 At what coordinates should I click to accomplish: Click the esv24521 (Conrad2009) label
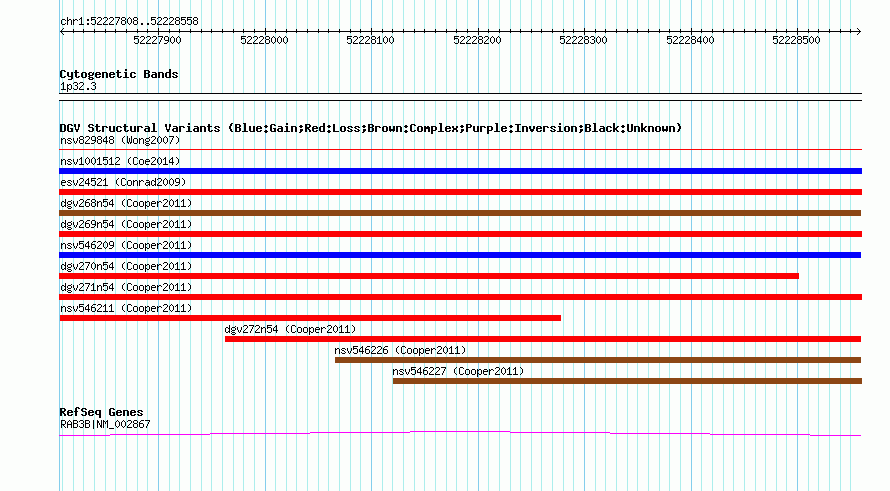[x=123, y=182]
